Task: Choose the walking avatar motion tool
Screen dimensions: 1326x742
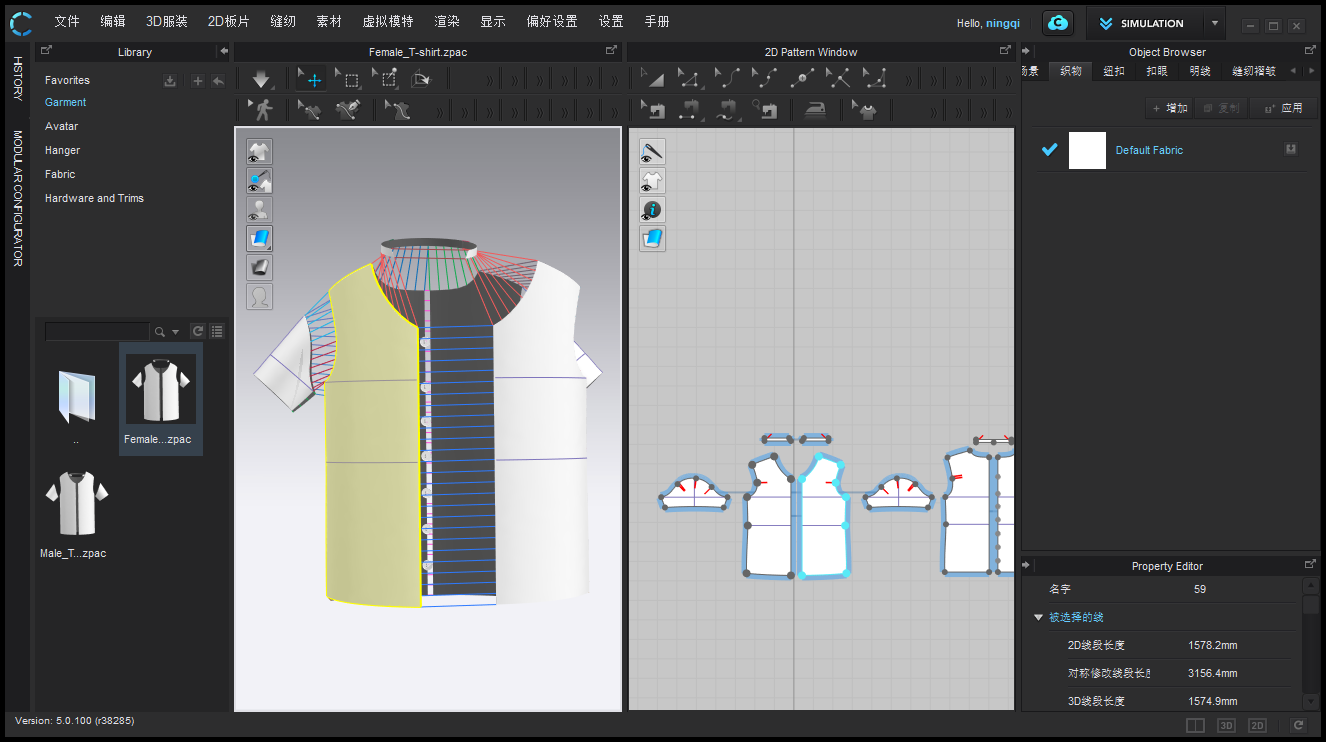Action: [x=262, y=110]
